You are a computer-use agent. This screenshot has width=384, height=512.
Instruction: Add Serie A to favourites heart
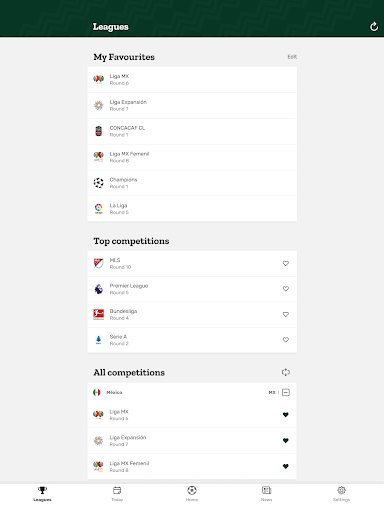point(286,340)
